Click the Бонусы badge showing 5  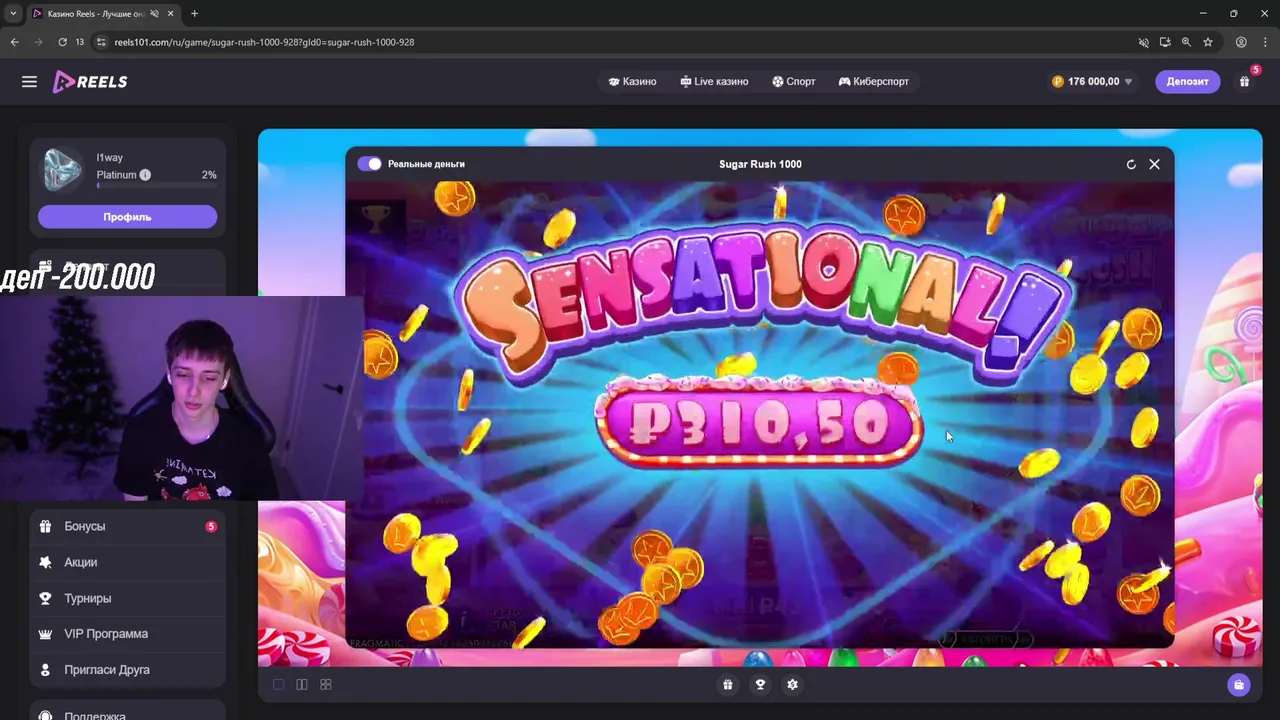[x=211, y=526]
